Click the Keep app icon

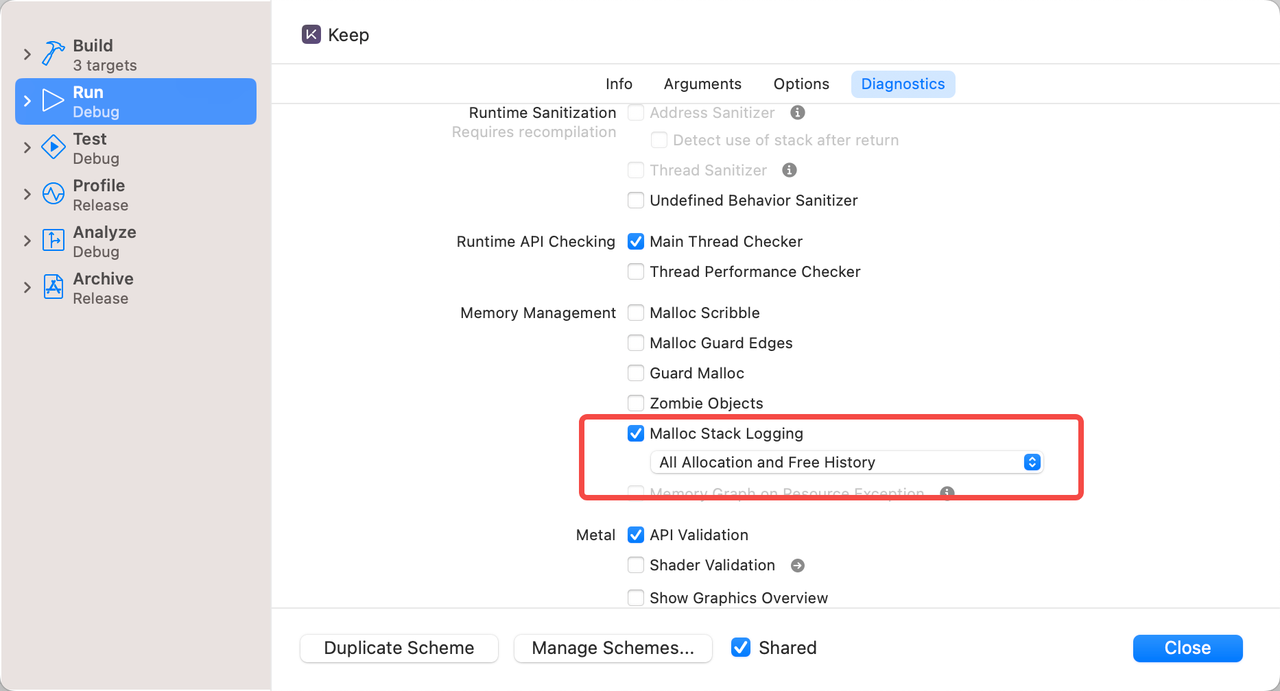(x=312, y=35)
